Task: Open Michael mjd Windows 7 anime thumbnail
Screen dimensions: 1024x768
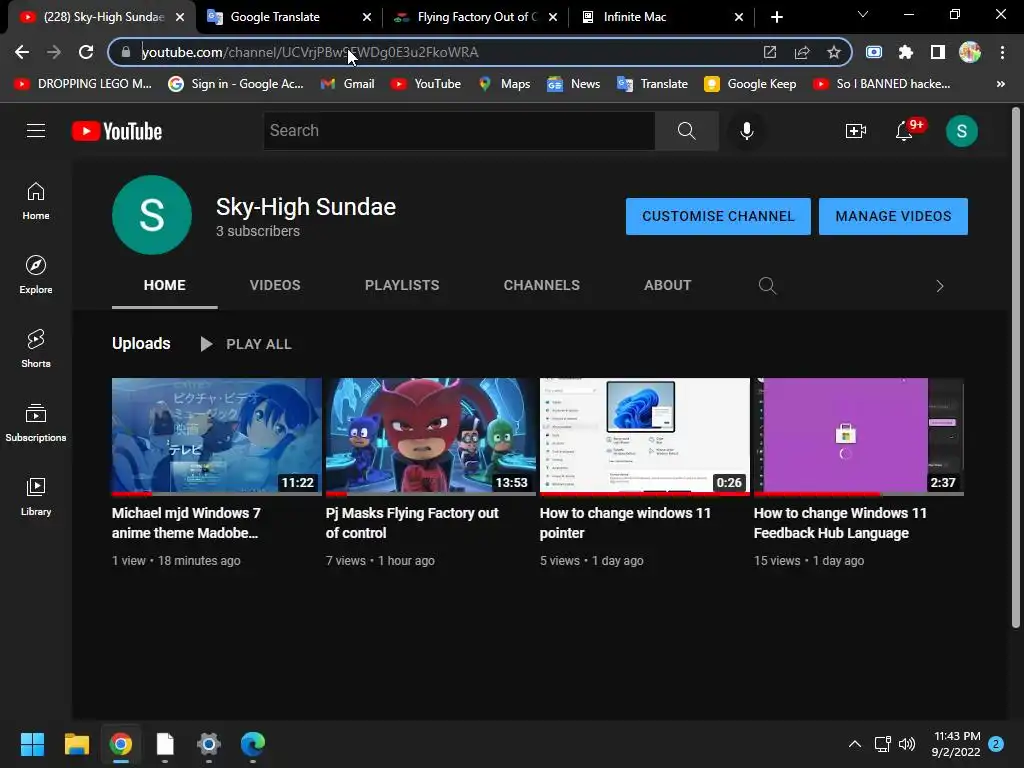Action: click(217, 436)
